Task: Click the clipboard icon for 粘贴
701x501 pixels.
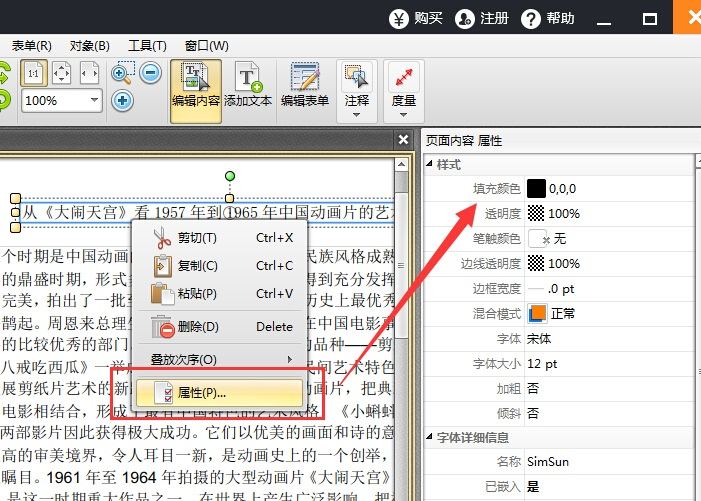Action: (162, 294)
